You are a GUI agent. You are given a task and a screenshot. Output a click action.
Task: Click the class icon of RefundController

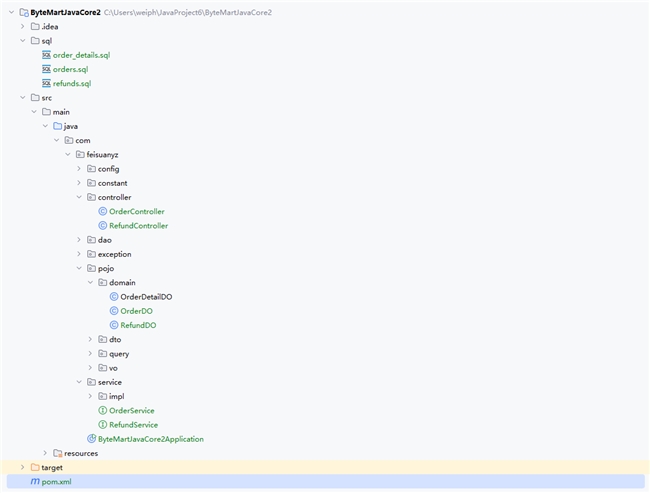click(103, 226)
